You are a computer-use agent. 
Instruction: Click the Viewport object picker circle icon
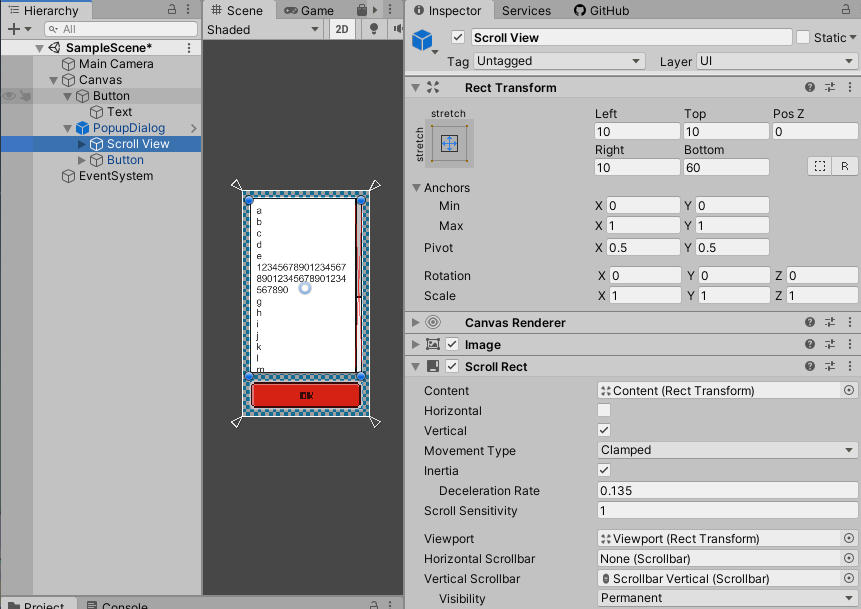[849, 538]
